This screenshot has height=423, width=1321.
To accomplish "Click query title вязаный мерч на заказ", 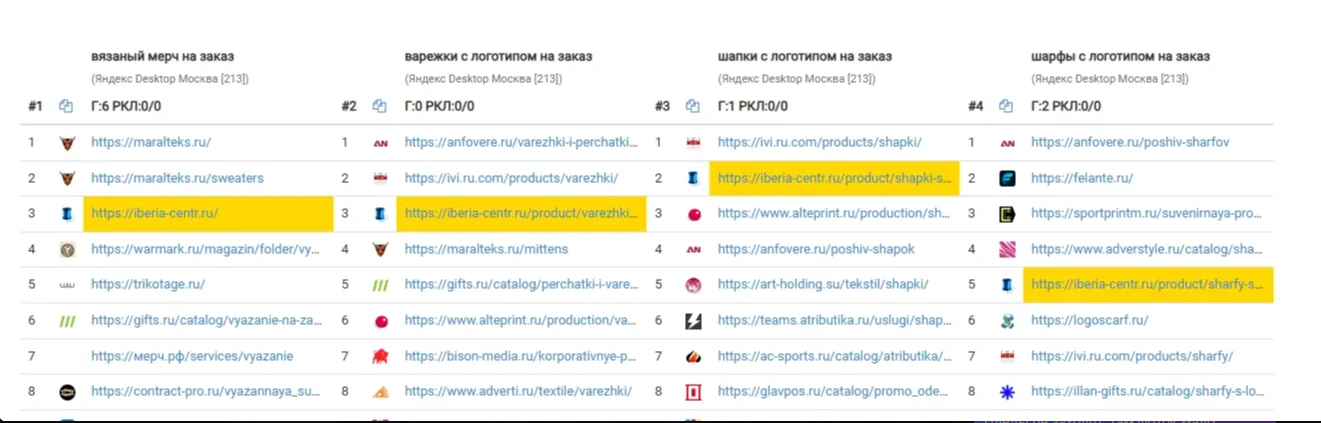I will point(162,57).
